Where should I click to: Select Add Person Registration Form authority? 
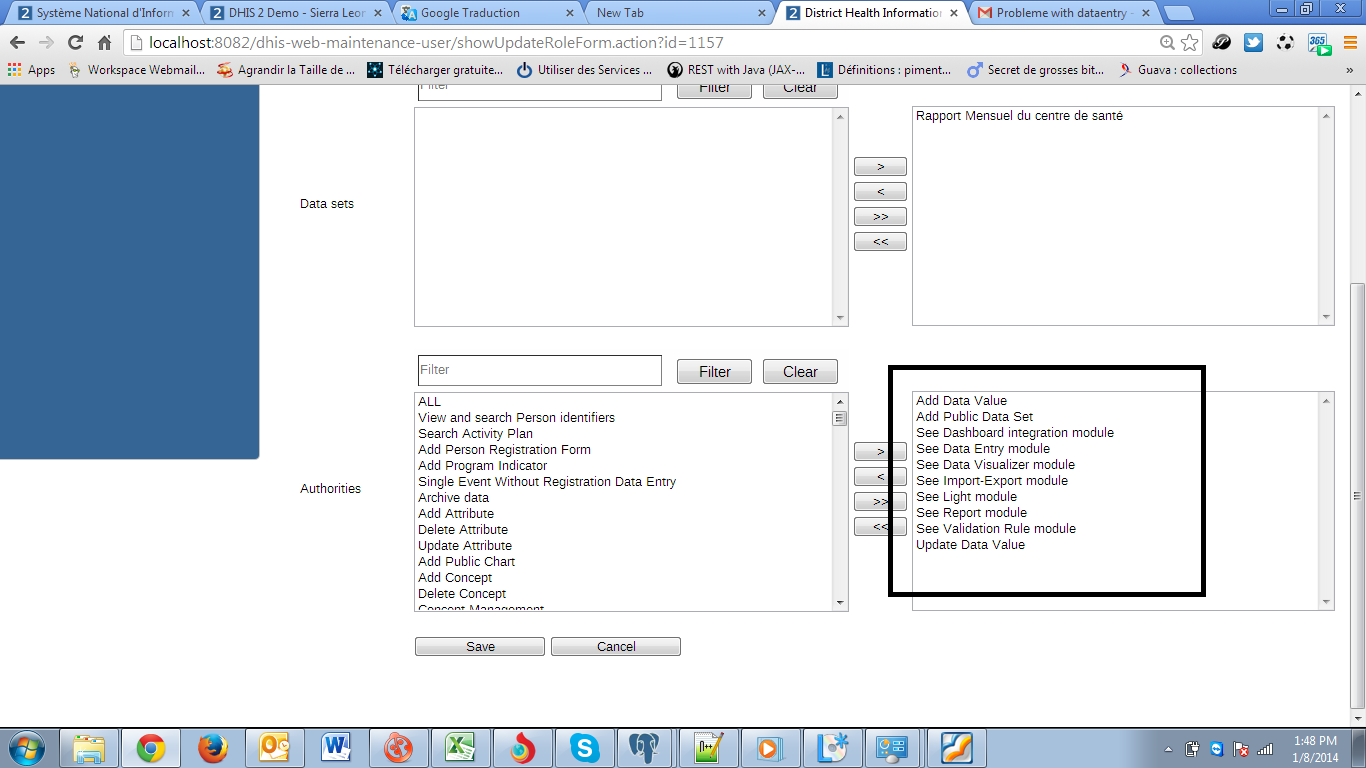pyautogui.click(x=504, y=450)
